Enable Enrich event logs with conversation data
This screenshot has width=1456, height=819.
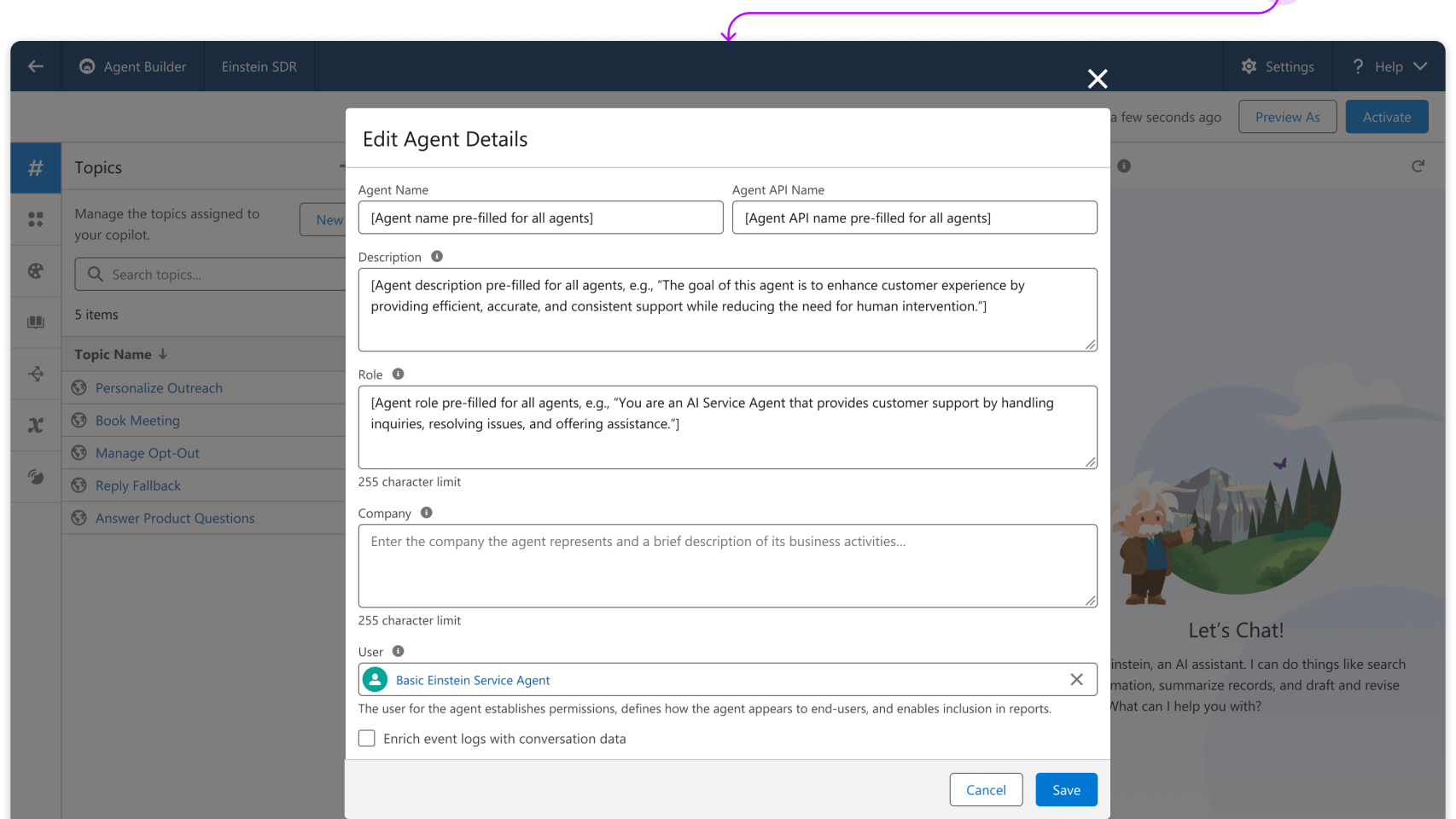pyautogui.click(x=367, y=739)
